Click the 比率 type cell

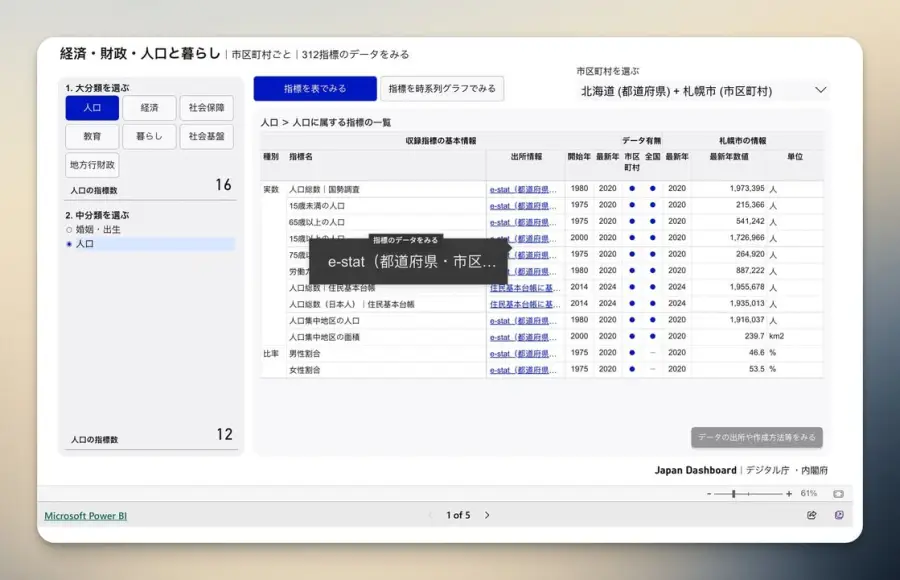[x=271, y=354]
